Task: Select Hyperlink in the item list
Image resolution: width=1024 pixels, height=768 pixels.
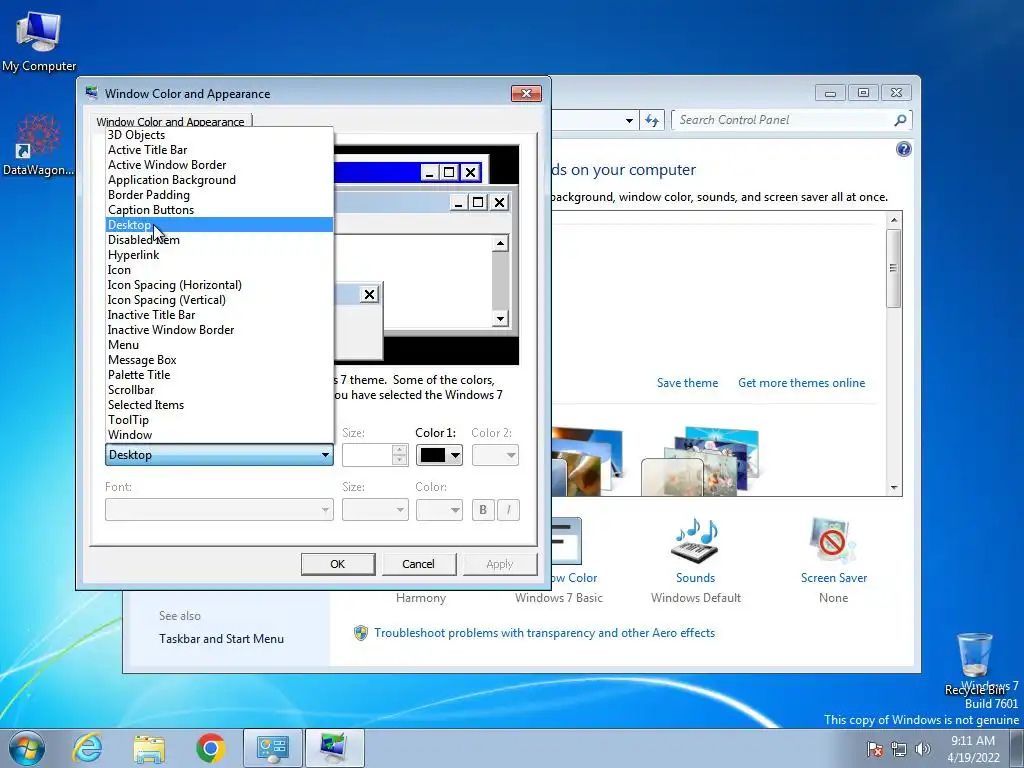Action: point(219,255)
